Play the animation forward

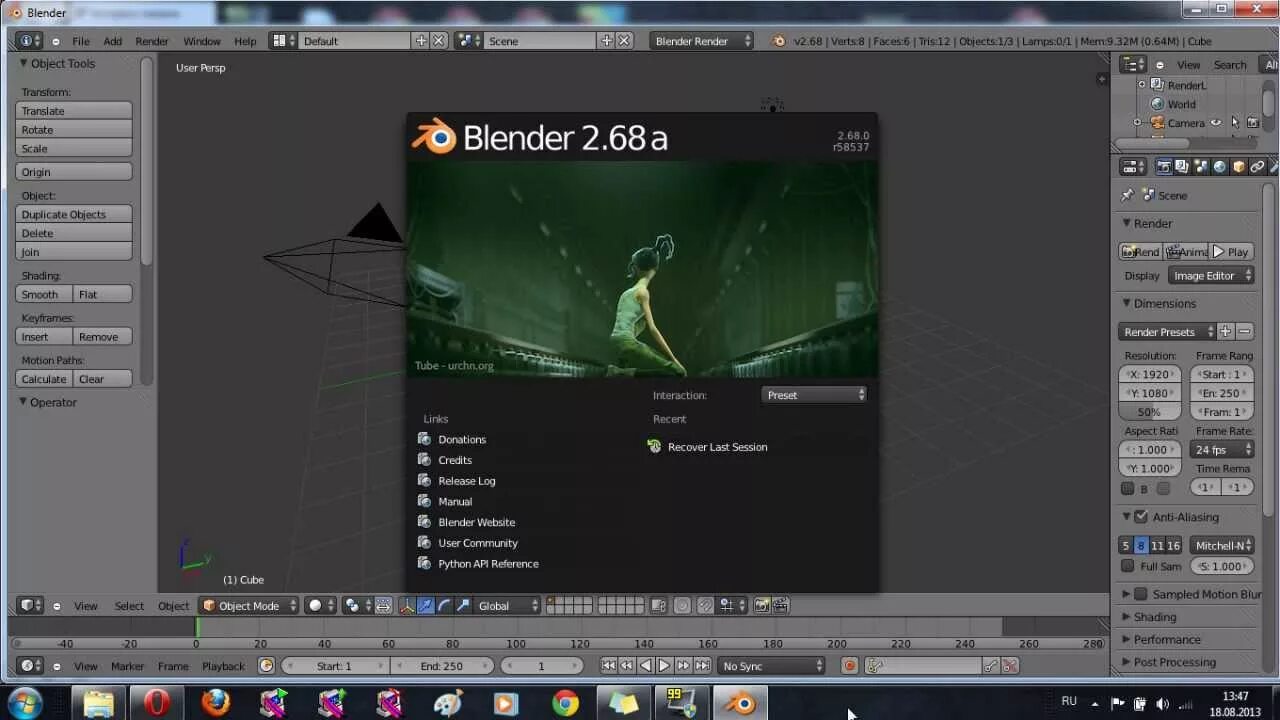664,666
